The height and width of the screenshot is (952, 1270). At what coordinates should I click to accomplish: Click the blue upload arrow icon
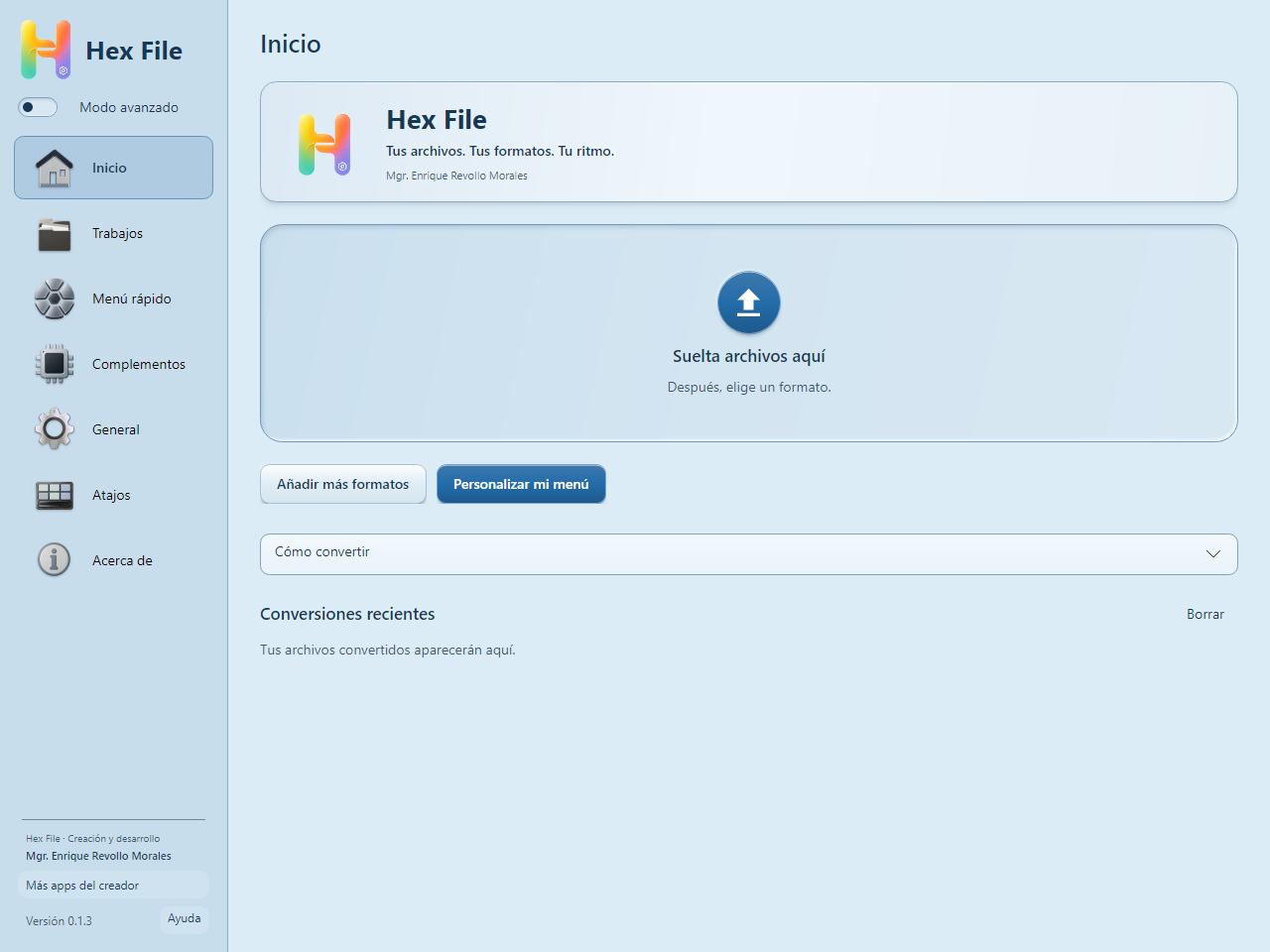(x=749, y=302)
